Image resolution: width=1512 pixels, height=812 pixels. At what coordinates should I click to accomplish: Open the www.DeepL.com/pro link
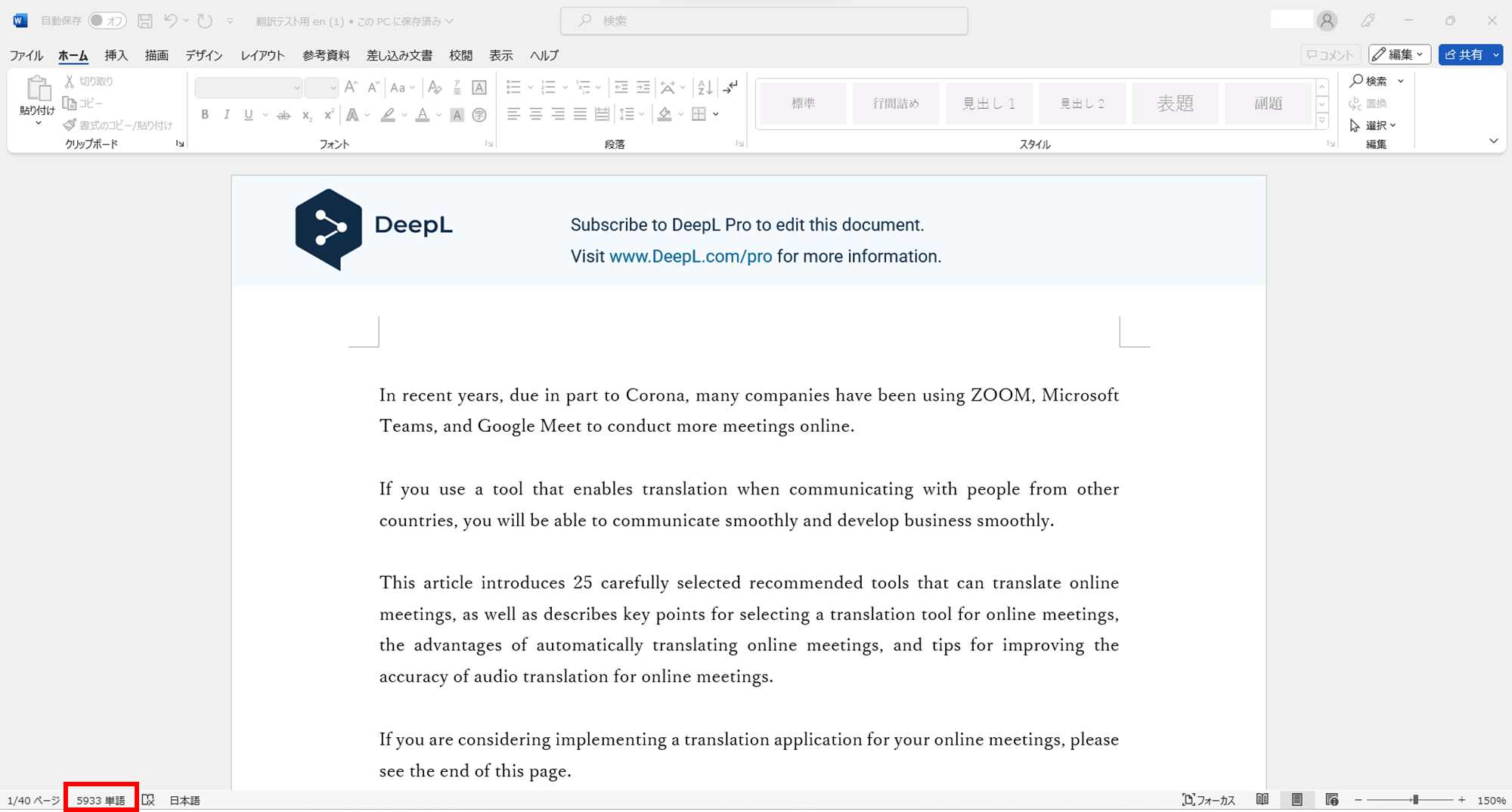(x=690, y=256)
